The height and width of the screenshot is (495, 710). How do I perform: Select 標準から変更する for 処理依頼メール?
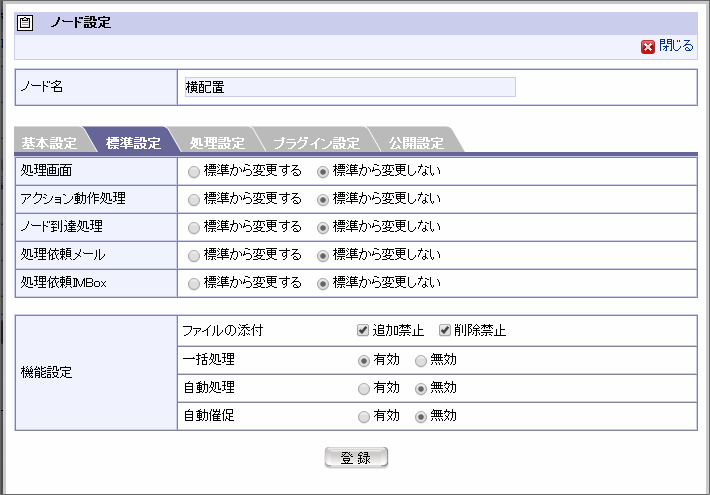(x=194, y=256)
